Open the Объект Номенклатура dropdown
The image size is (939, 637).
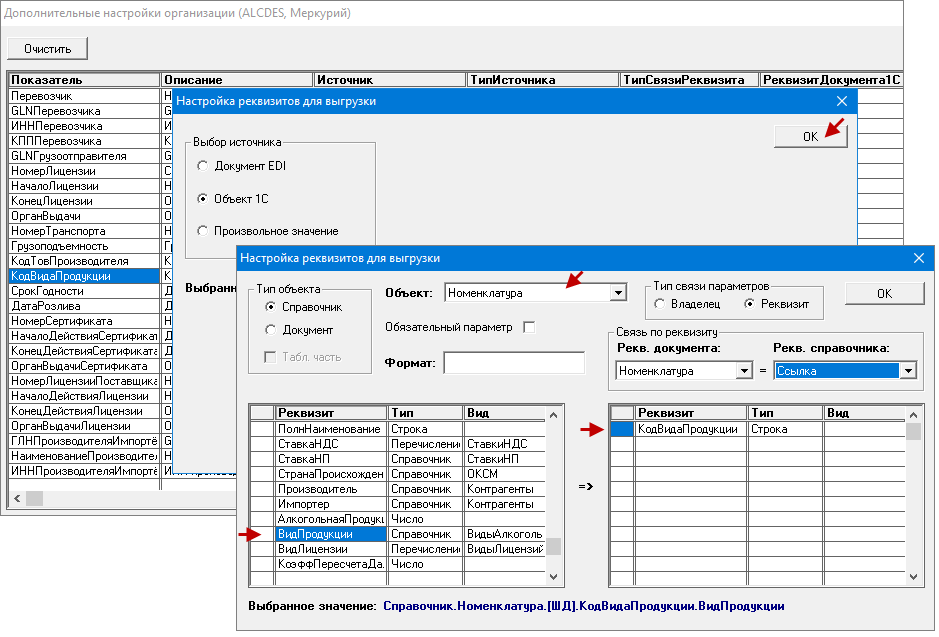(x=618, y=293)
